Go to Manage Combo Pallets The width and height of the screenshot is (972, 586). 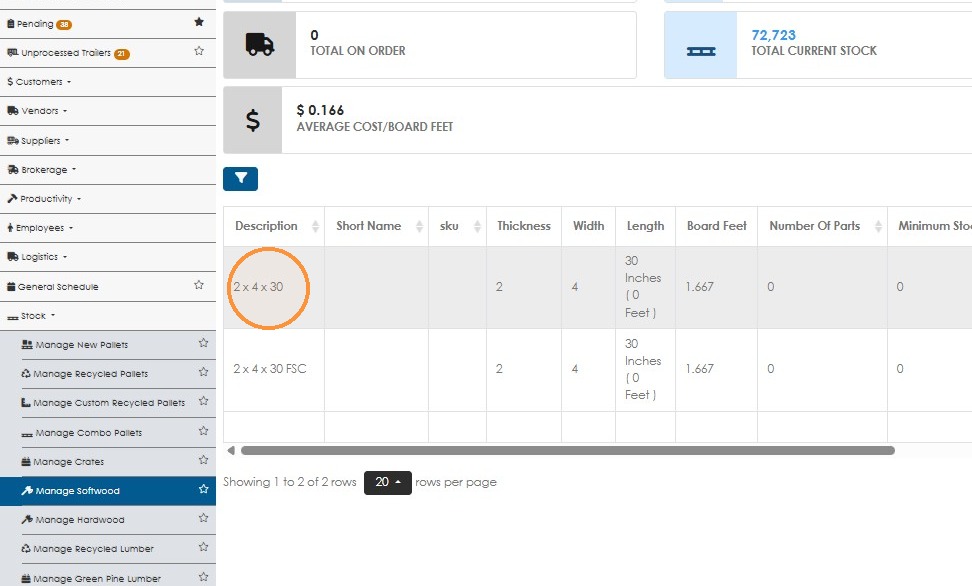82,433
